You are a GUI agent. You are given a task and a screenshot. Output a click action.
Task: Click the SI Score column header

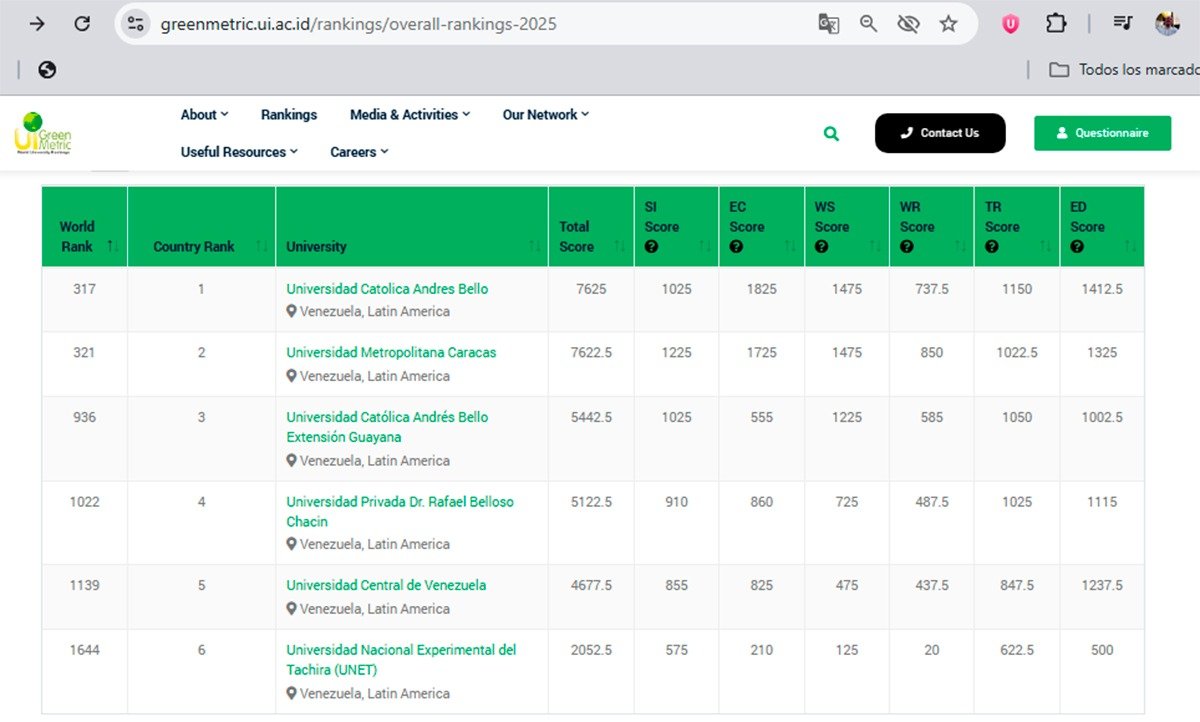[676, 226]
